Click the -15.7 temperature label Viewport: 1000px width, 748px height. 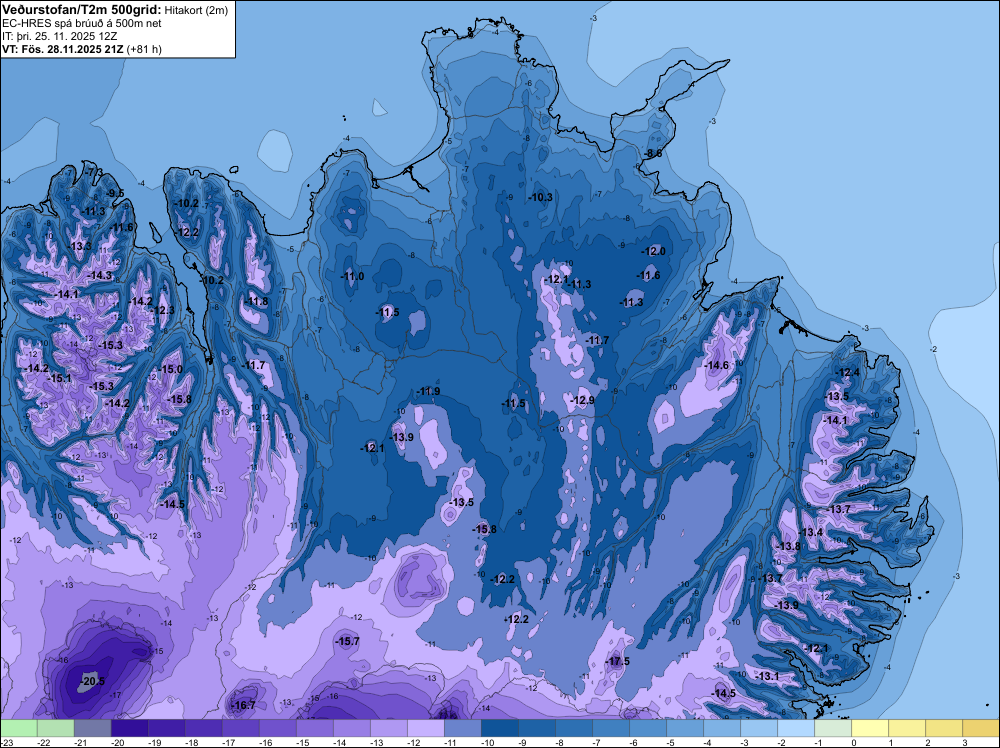348,642
